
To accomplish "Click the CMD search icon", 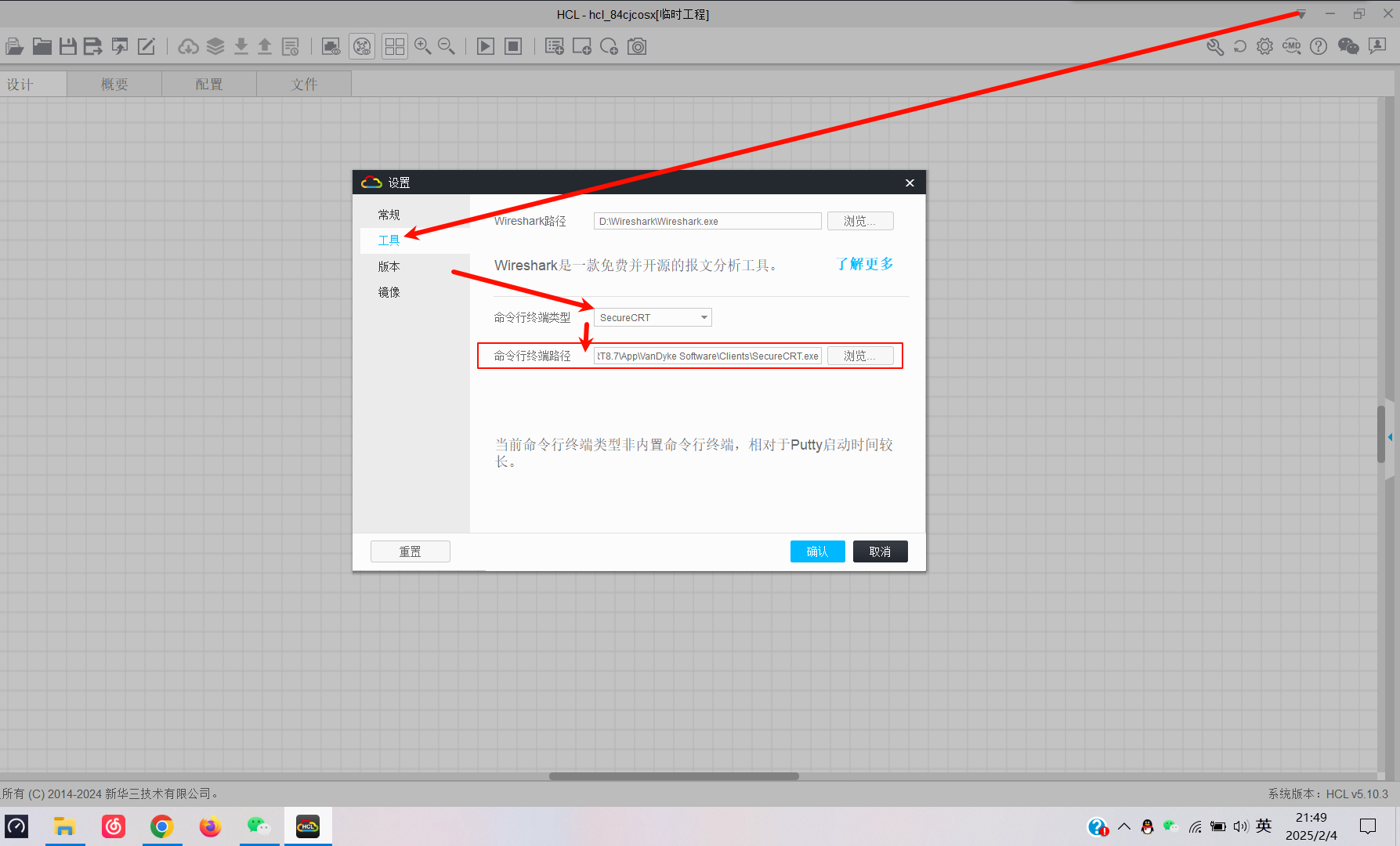I will tap(1292, 46).
